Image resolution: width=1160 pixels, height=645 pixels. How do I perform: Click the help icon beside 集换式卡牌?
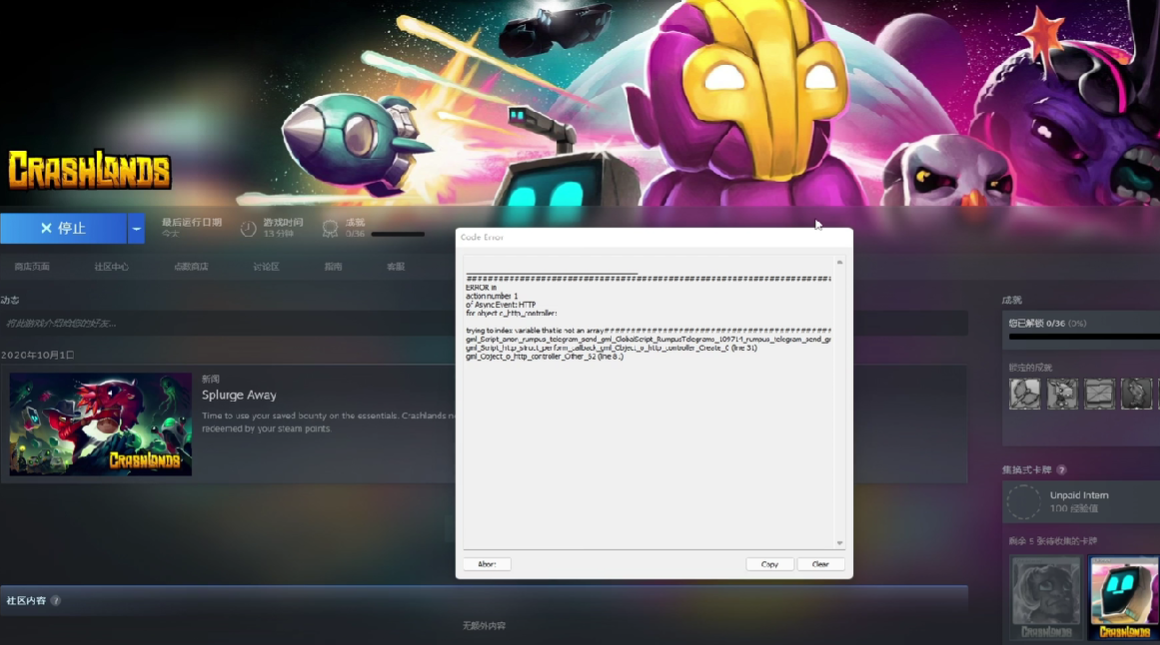click(1061, 470)
